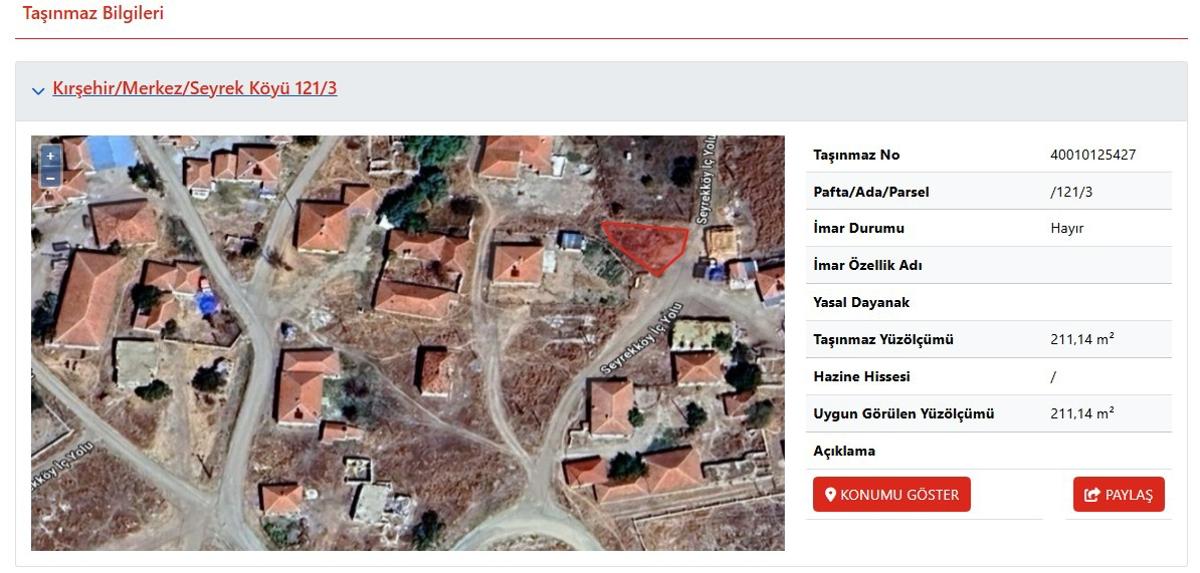Click the Hazine Hissesi row label
This screenshot has width=1200, height=573.
click(x=861, y=377)
